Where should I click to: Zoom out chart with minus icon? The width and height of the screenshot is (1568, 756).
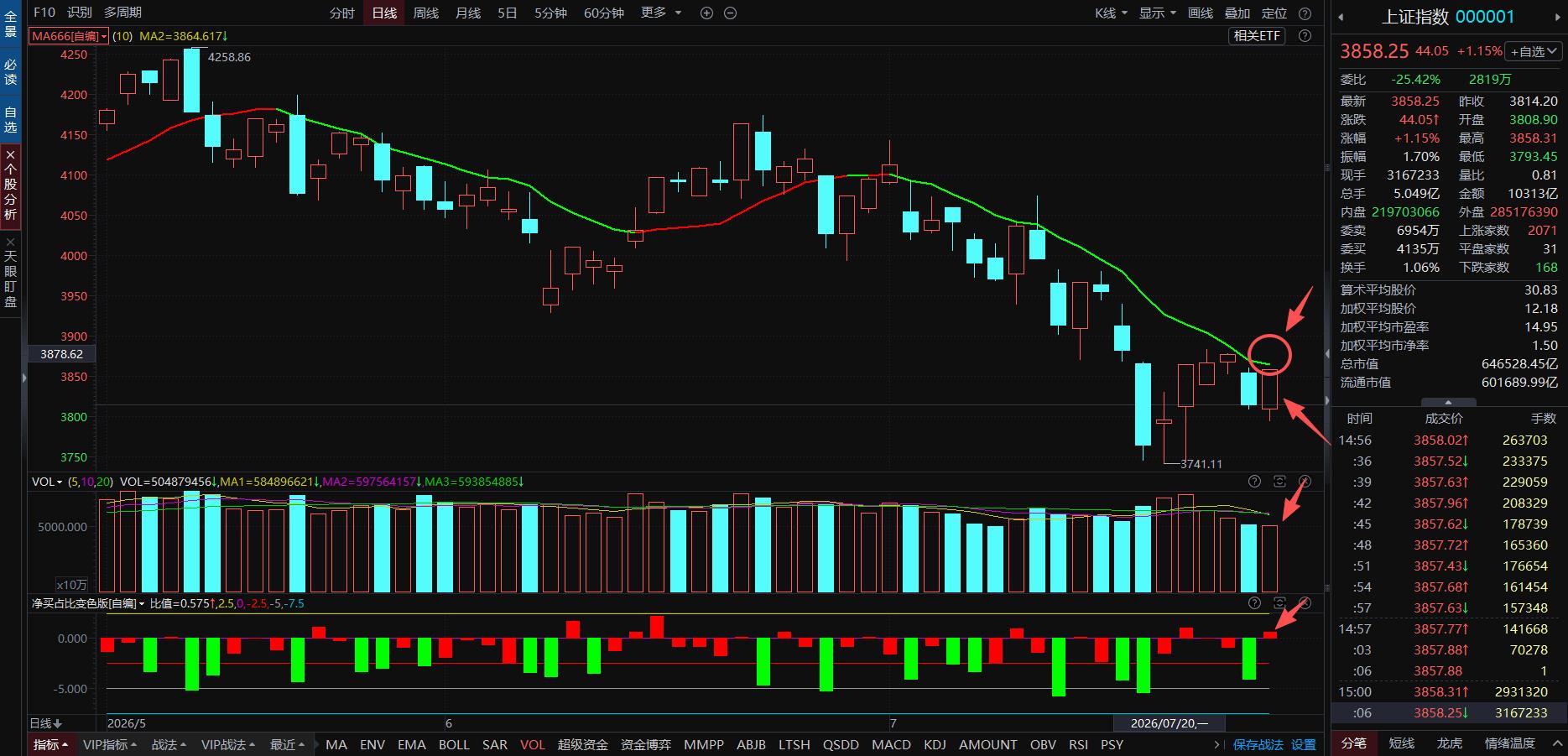tap(730, 13)
